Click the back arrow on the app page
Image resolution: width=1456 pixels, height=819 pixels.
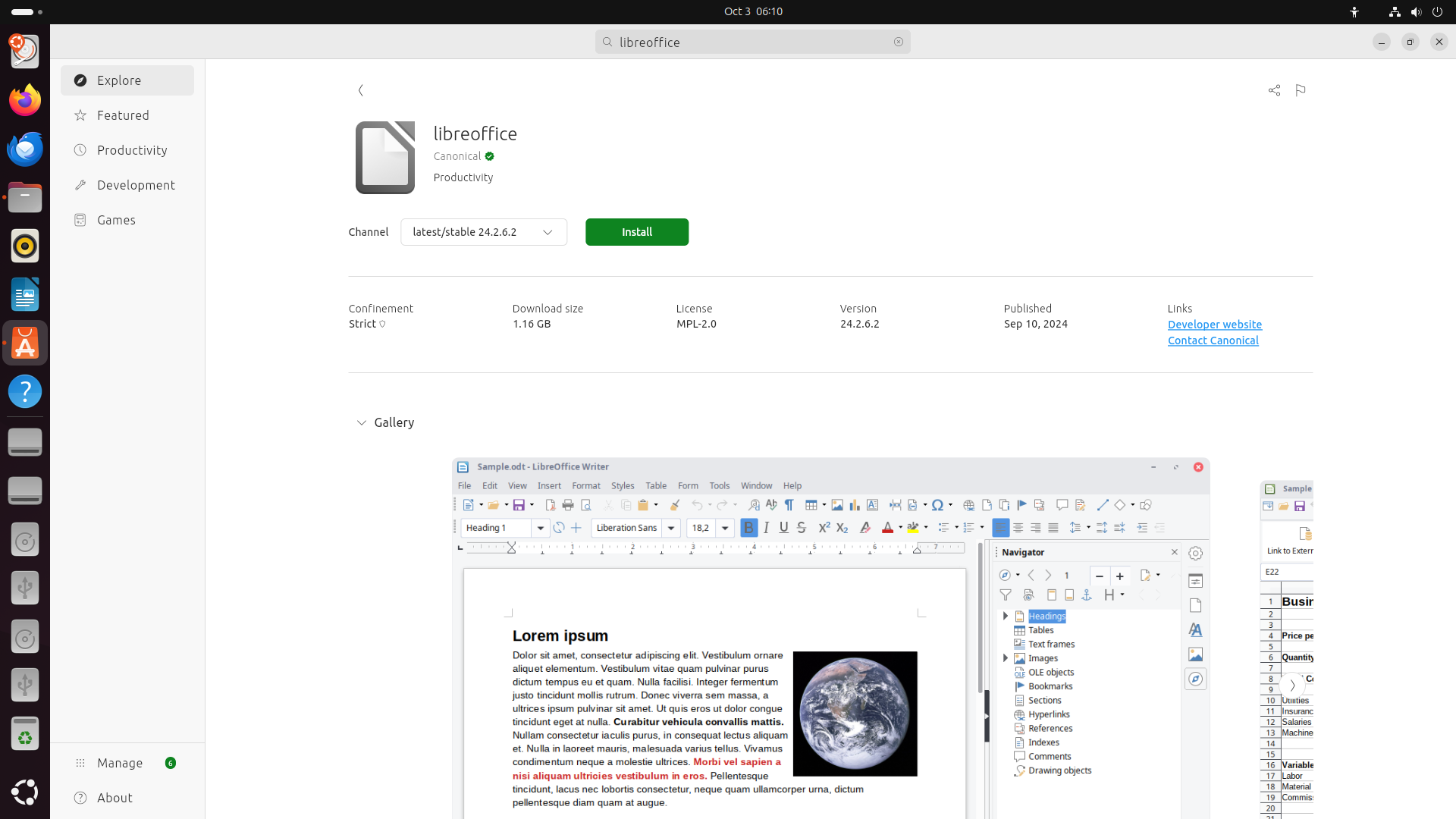pyautogui.click(x=361, y=90)
